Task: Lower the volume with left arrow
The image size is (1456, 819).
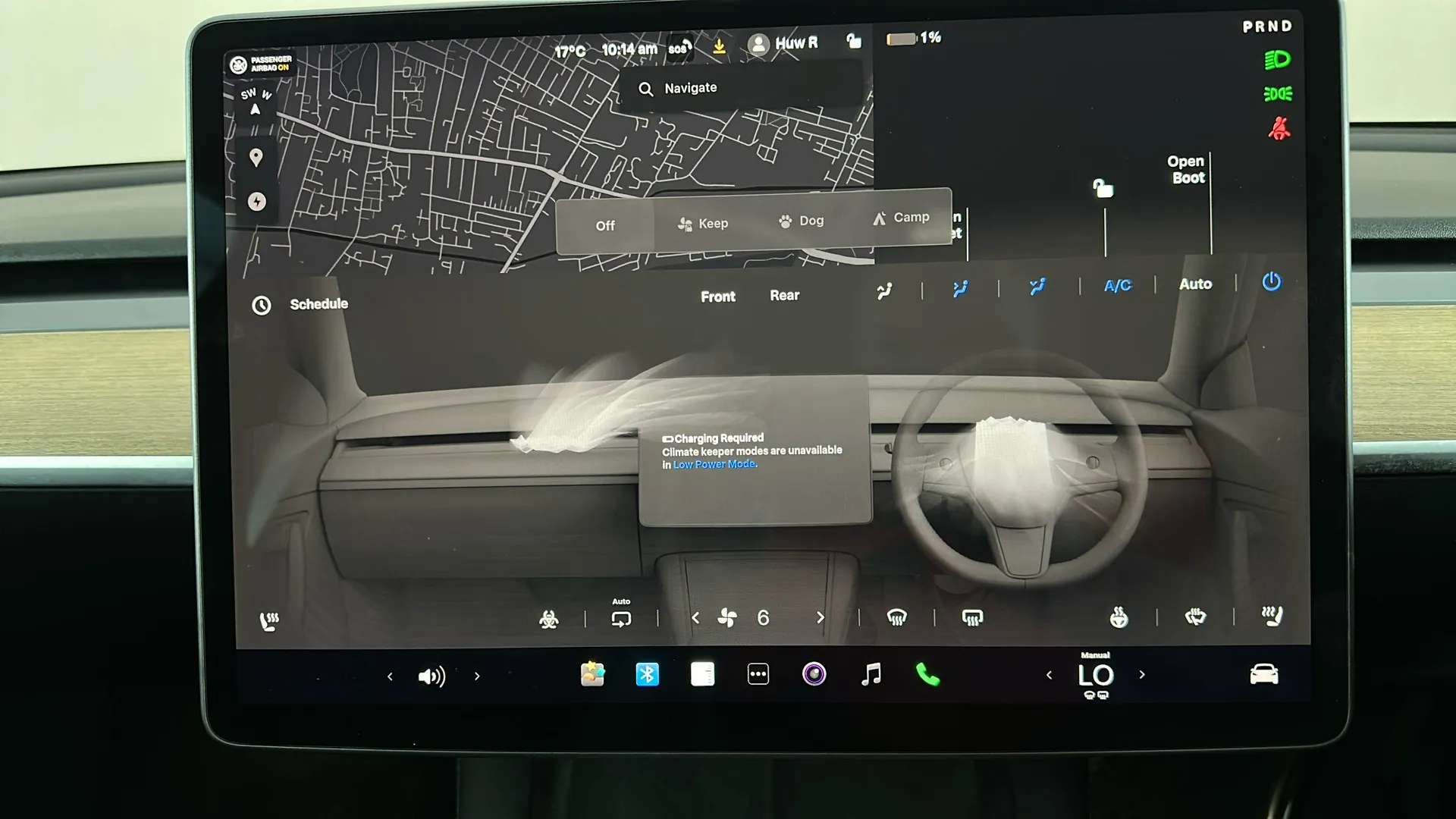Action: click(x=390, y=676)
